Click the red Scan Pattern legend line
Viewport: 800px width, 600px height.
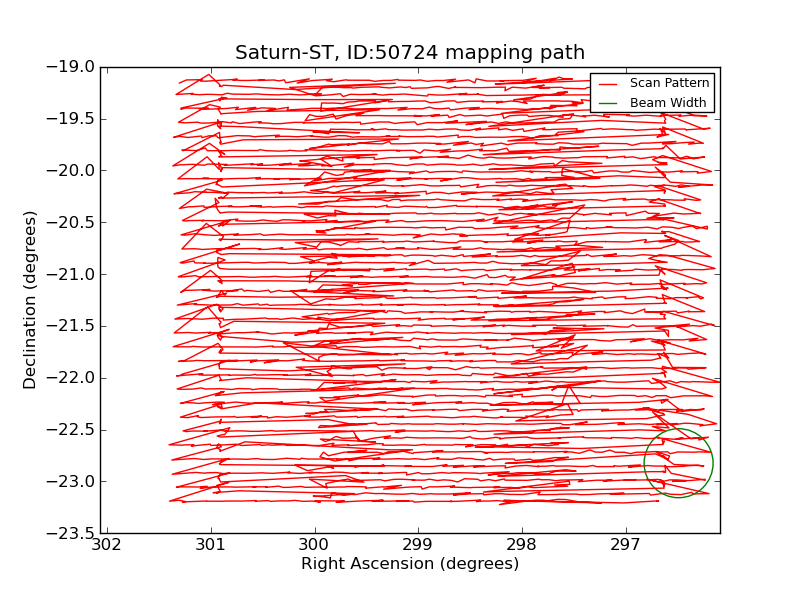[608, 83]
